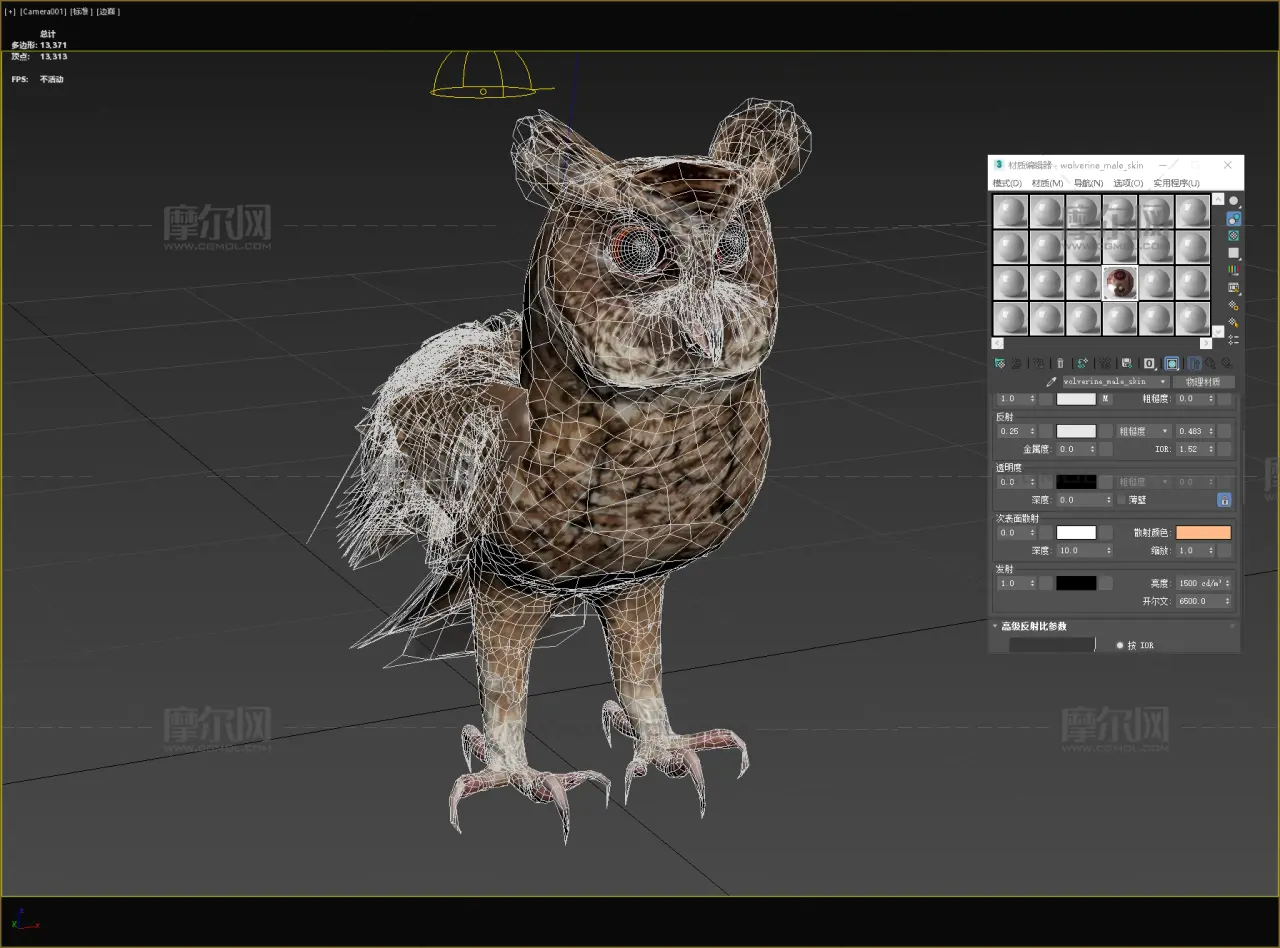Viewport: 1280px width, 948px height.
Task: Click the Put to Library save icon
Action: pyautogui.click(x=1127, y=363)
